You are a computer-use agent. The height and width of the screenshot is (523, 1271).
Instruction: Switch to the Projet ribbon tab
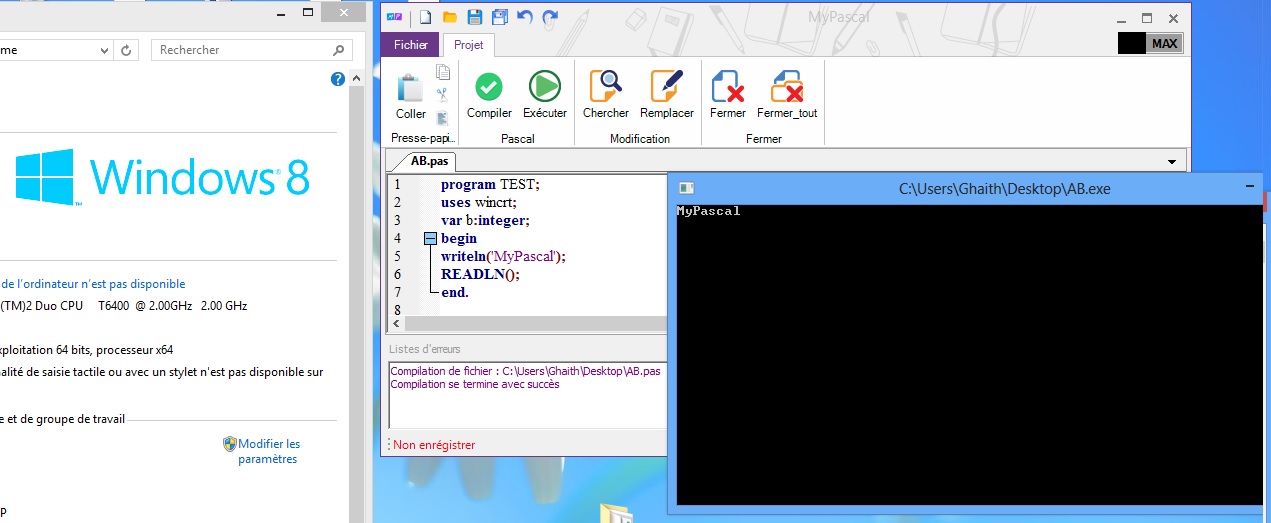tap(468, 45)
